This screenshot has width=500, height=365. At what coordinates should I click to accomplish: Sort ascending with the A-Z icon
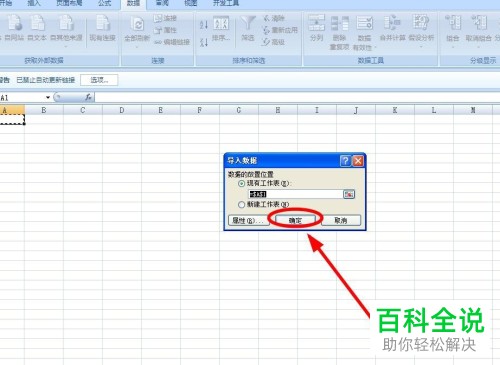pos(204,25)
